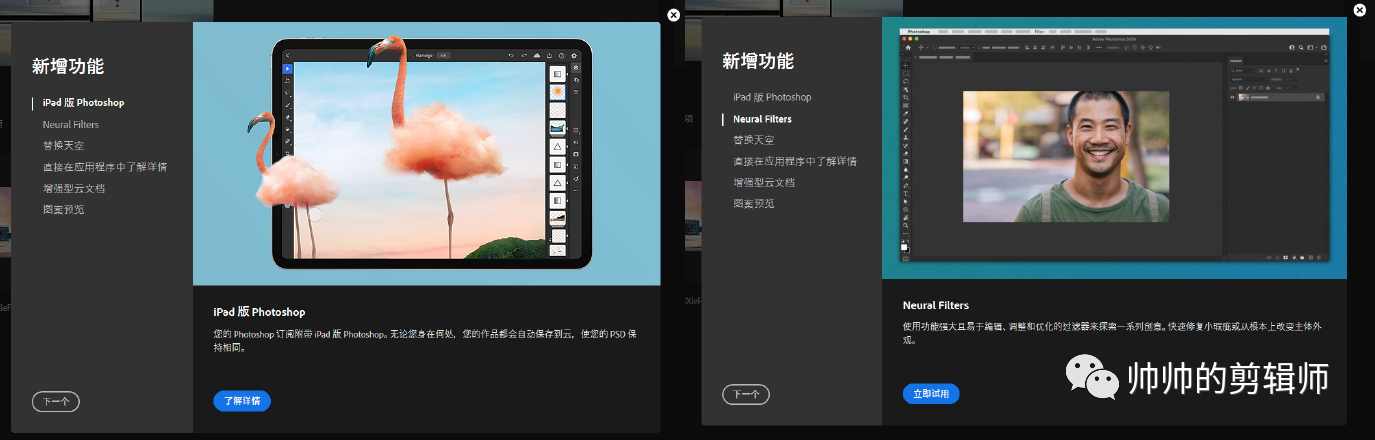Open '替换天空' in the flamingo dialog's list
This screenshot has width=1375, height=440.
(x=63, y=146)
